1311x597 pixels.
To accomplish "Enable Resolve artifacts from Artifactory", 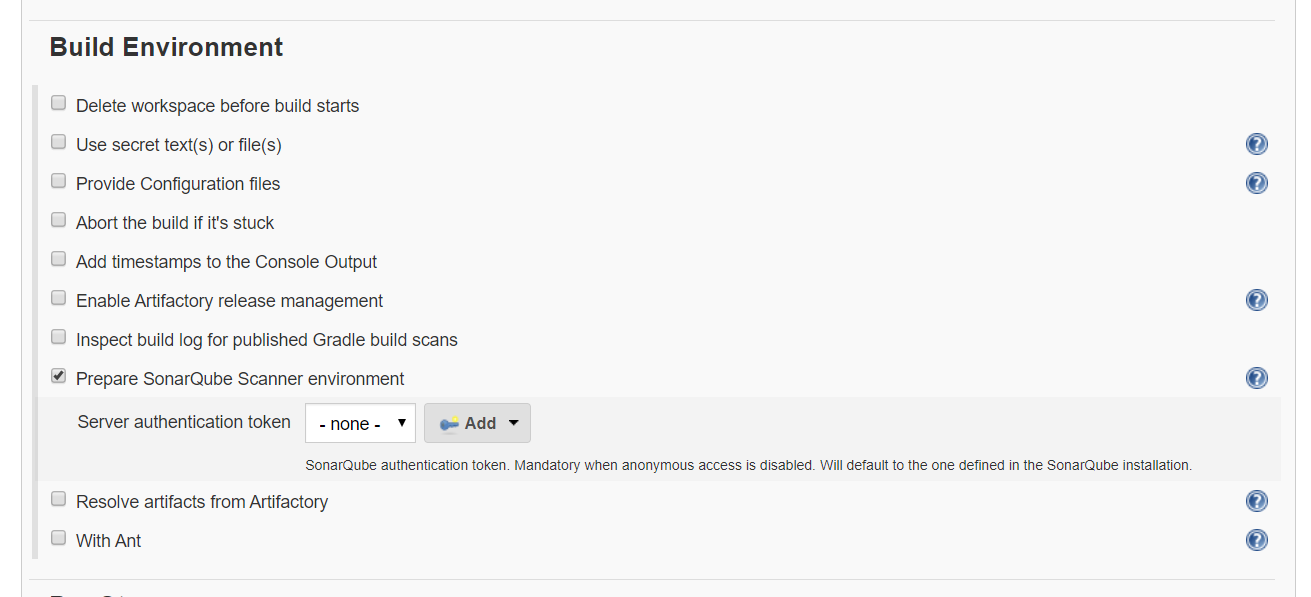I will [x=59, y=499].
